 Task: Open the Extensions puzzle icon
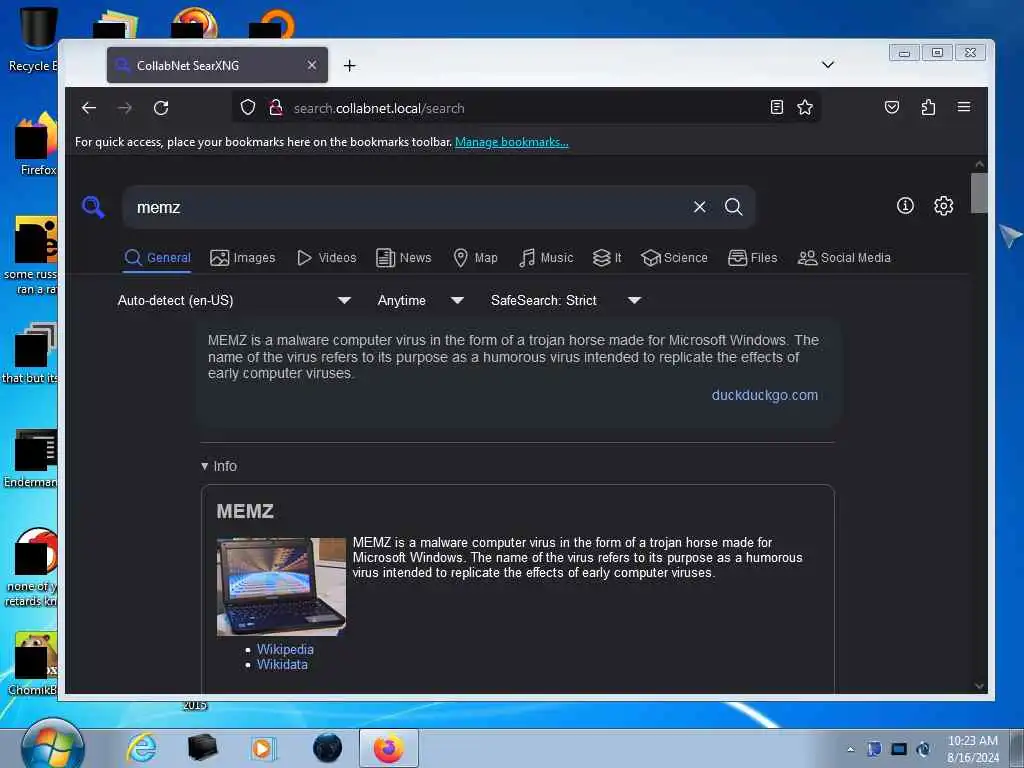928,107
